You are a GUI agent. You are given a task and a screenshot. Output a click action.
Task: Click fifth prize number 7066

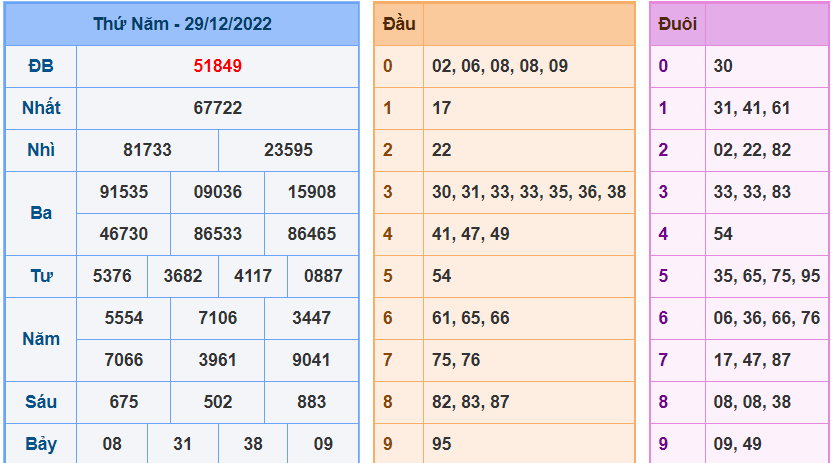point(123,360)
